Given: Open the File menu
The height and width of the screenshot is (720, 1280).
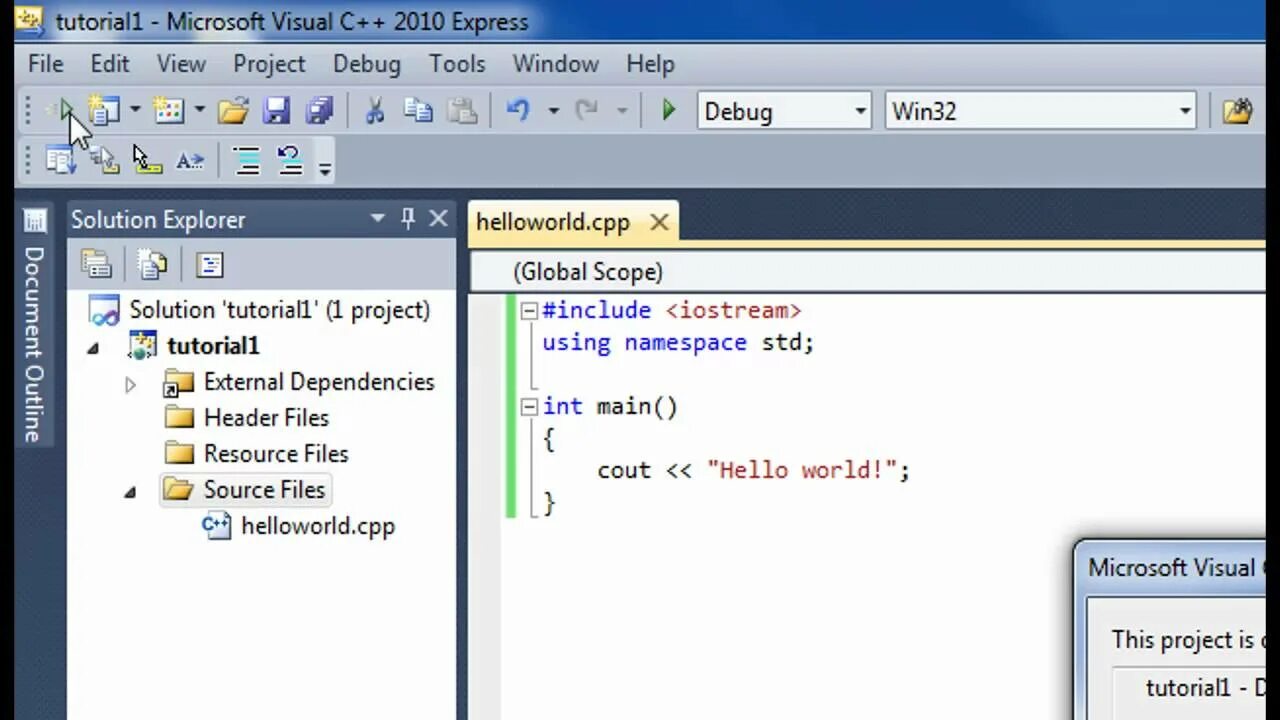Looking at the screenshot, I should coord(46,64).
